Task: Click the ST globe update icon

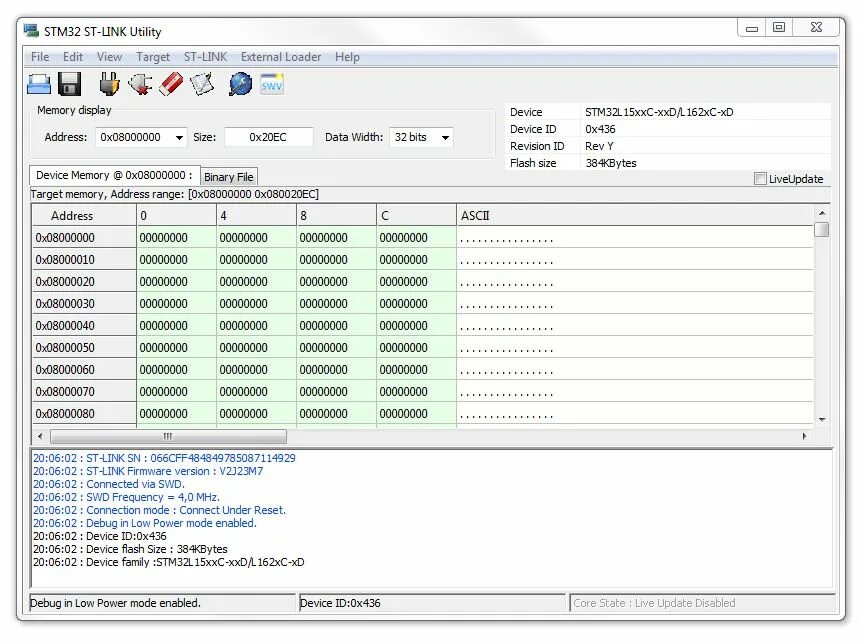Action: [241, 85]
